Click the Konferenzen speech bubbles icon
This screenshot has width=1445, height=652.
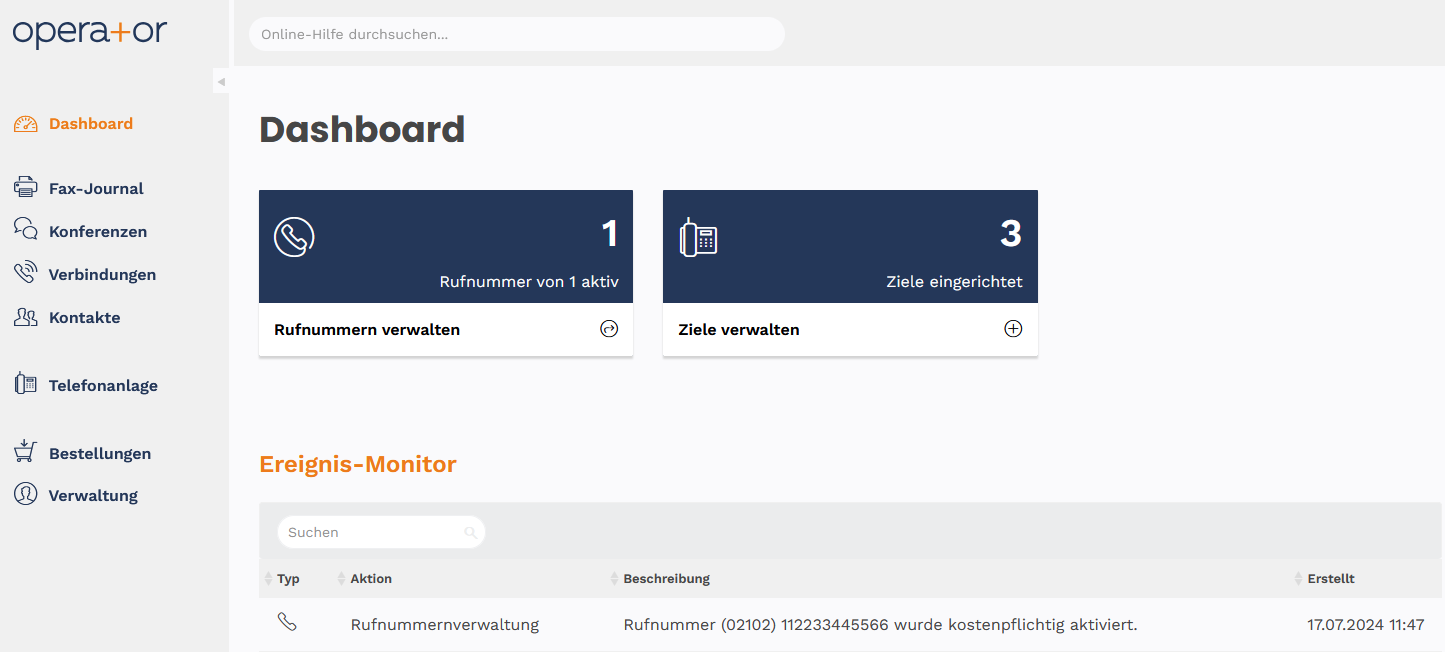(x=26, y=230)
